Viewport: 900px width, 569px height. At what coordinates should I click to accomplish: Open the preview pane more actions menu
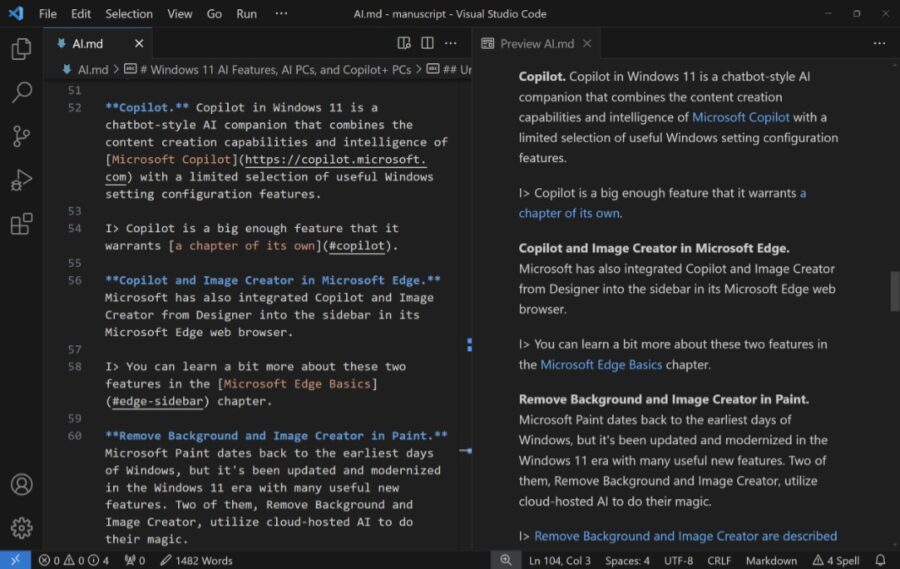(x=879, y=44)
